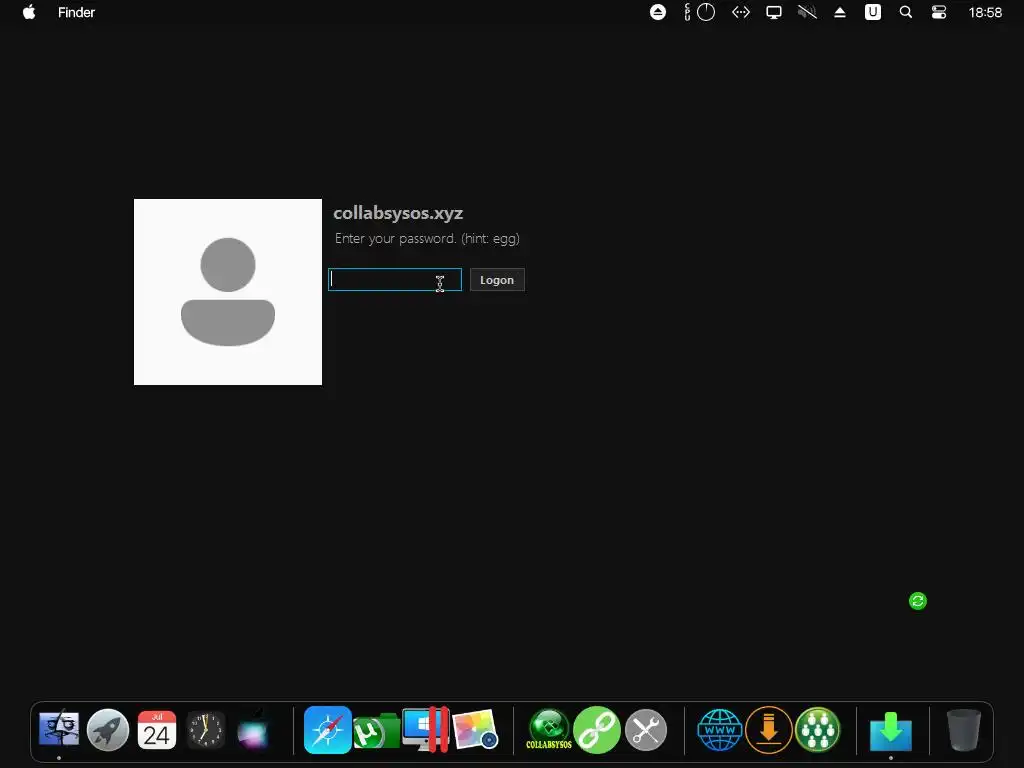Screen dimensions: 1024x768
Task: Open the Clock app in dock
Action: click(205, 729)
